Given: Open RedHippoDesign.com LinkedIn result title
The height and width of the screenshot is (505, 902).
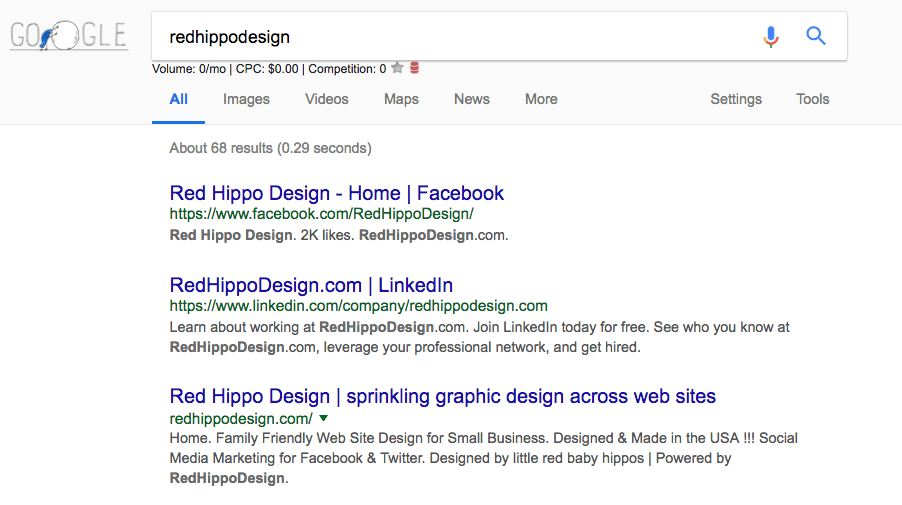Looking at the screenshot, I should (311, 285).
